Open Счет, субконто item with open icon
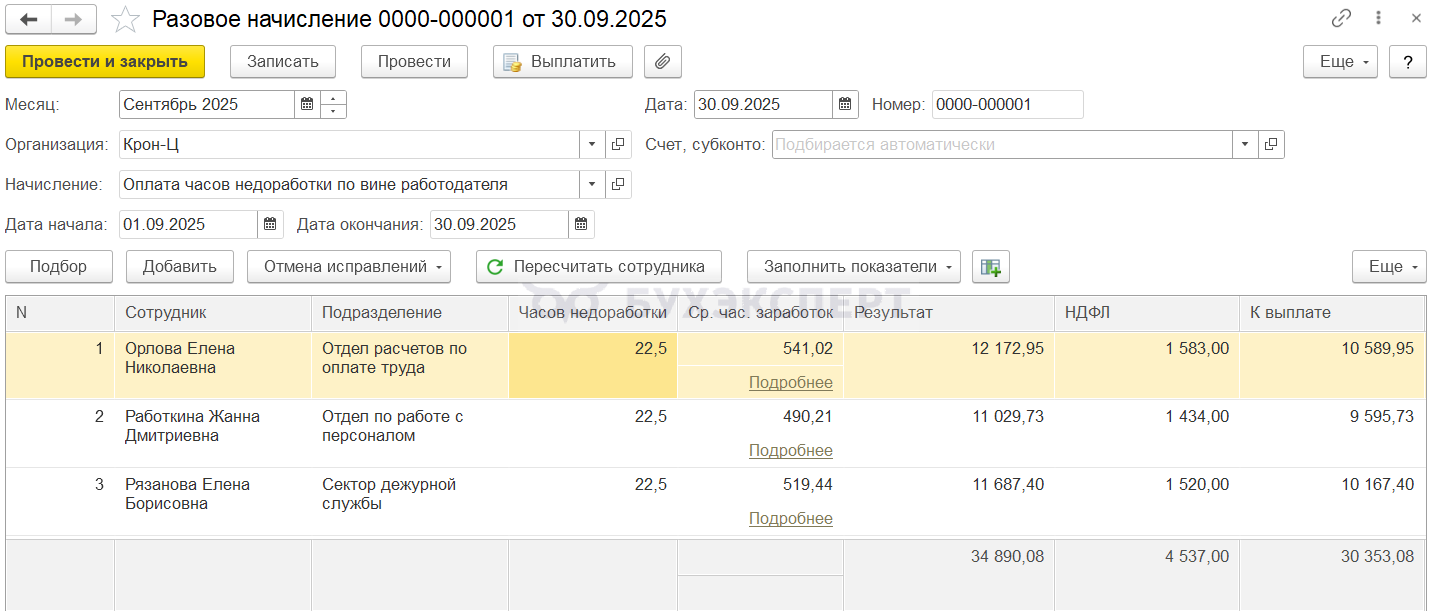Viewport: 1437px width, 611px height. tap(1271, 144)
